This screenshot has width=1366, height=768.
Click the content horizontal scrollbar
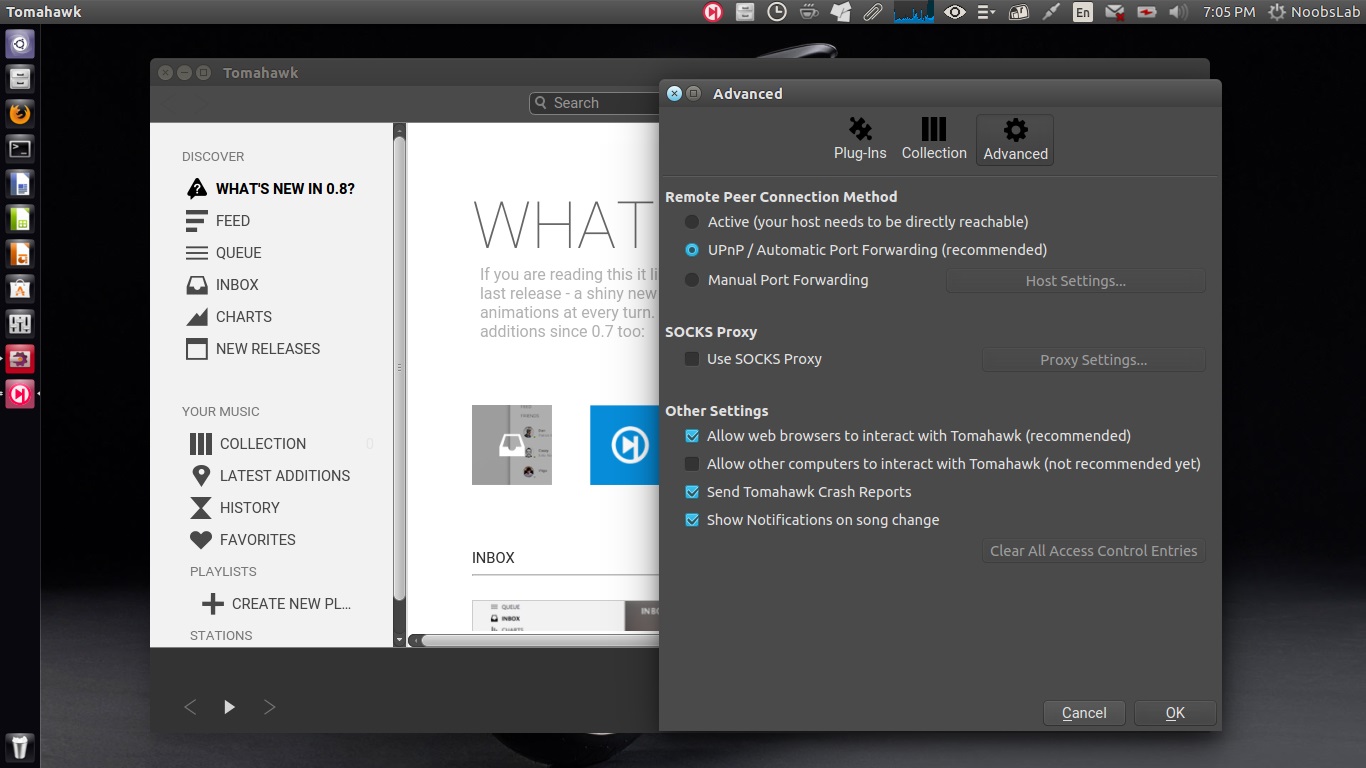click(540, 640)
